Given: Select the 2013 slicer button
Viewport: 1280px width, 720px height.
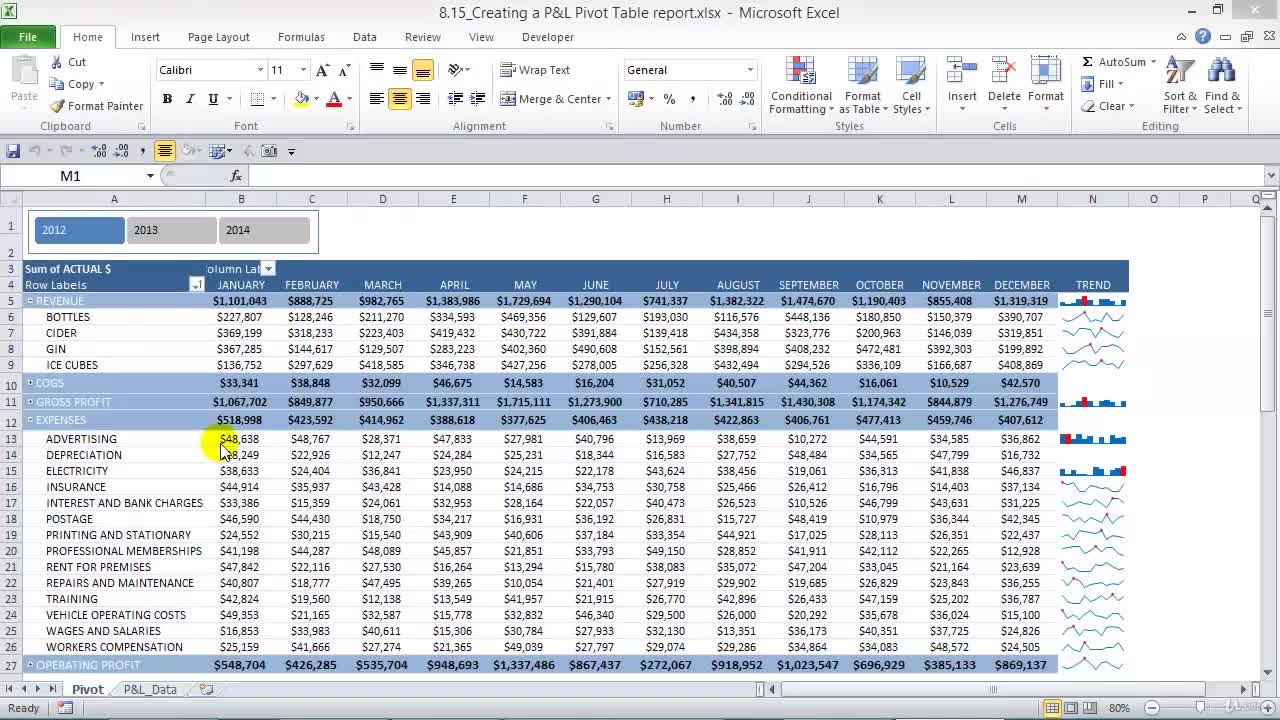Looking at the screenshot, I should tap(171, 230).
